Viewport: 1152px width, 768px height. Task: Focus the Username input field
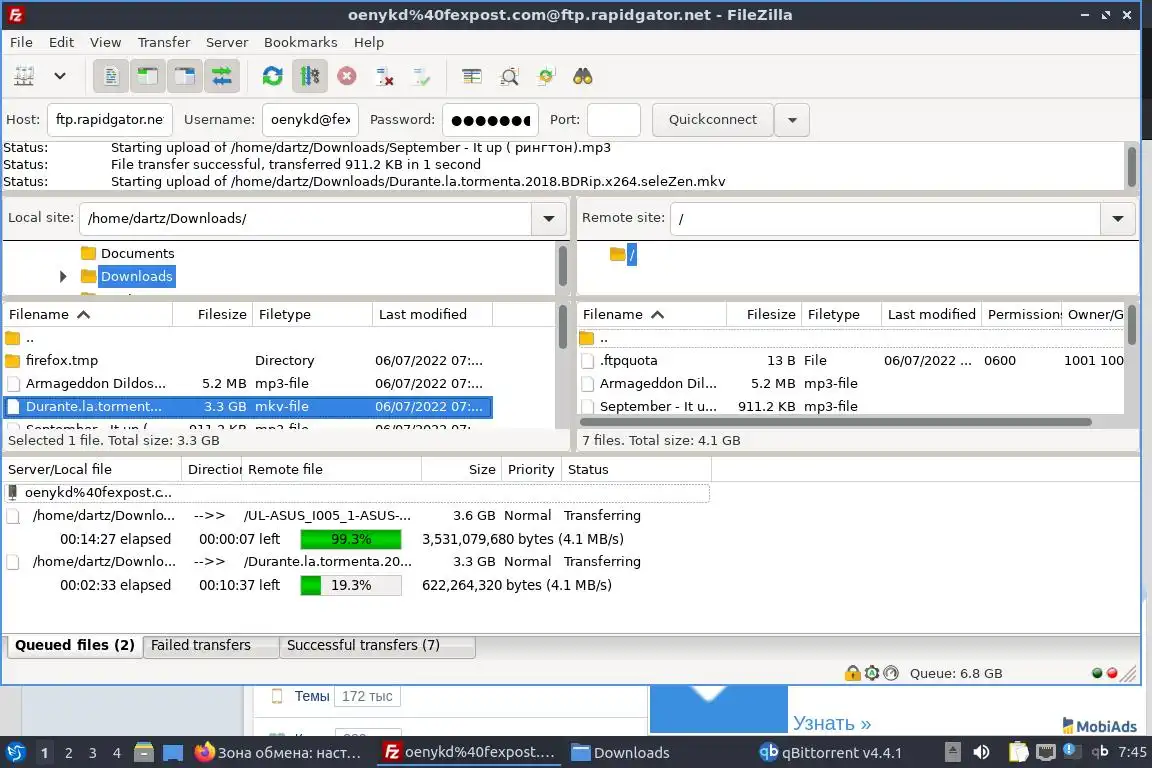pyautogui.click(x=310, y=120)
